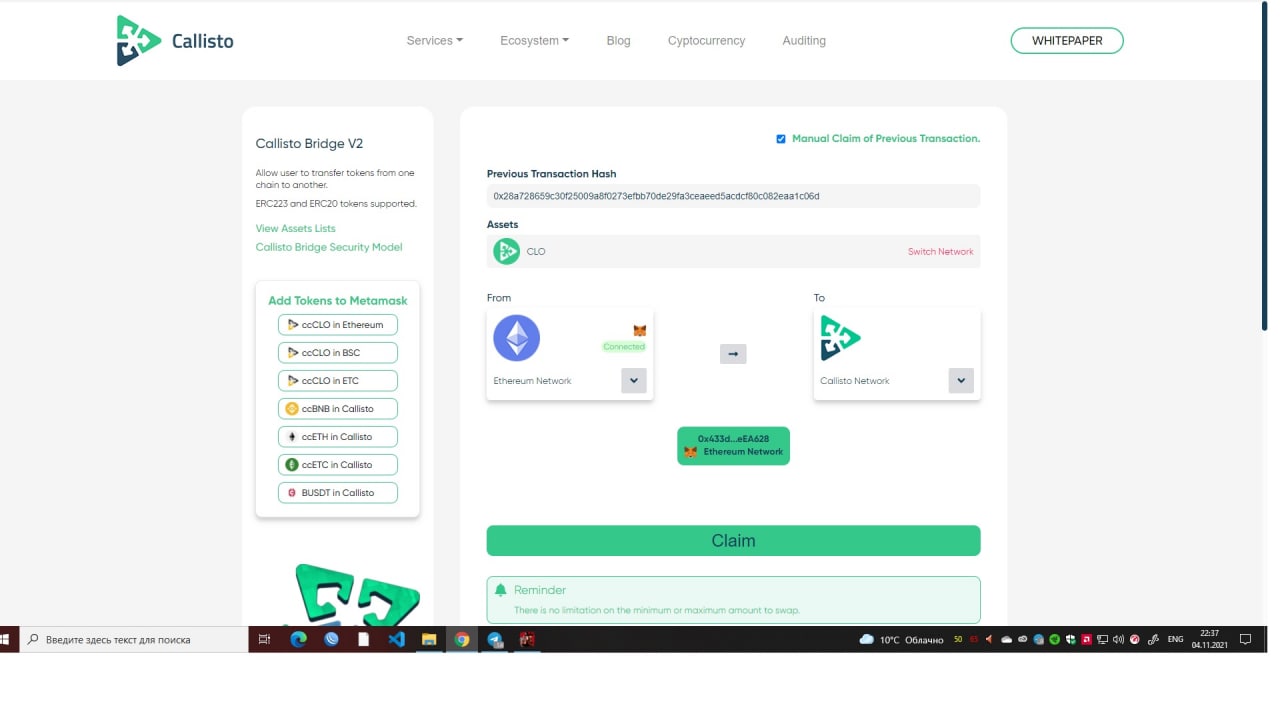
Task: Click the MetaMask fox in From card
Action: click(640, 330)
